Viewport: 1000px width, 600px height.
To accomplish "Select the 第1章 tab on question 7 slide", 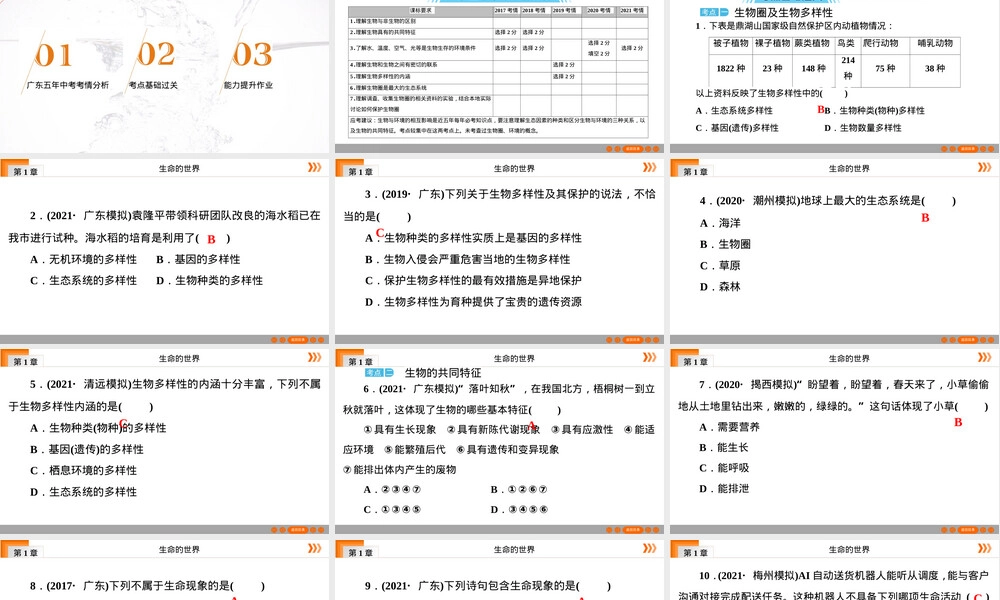I will click(695, 362).
